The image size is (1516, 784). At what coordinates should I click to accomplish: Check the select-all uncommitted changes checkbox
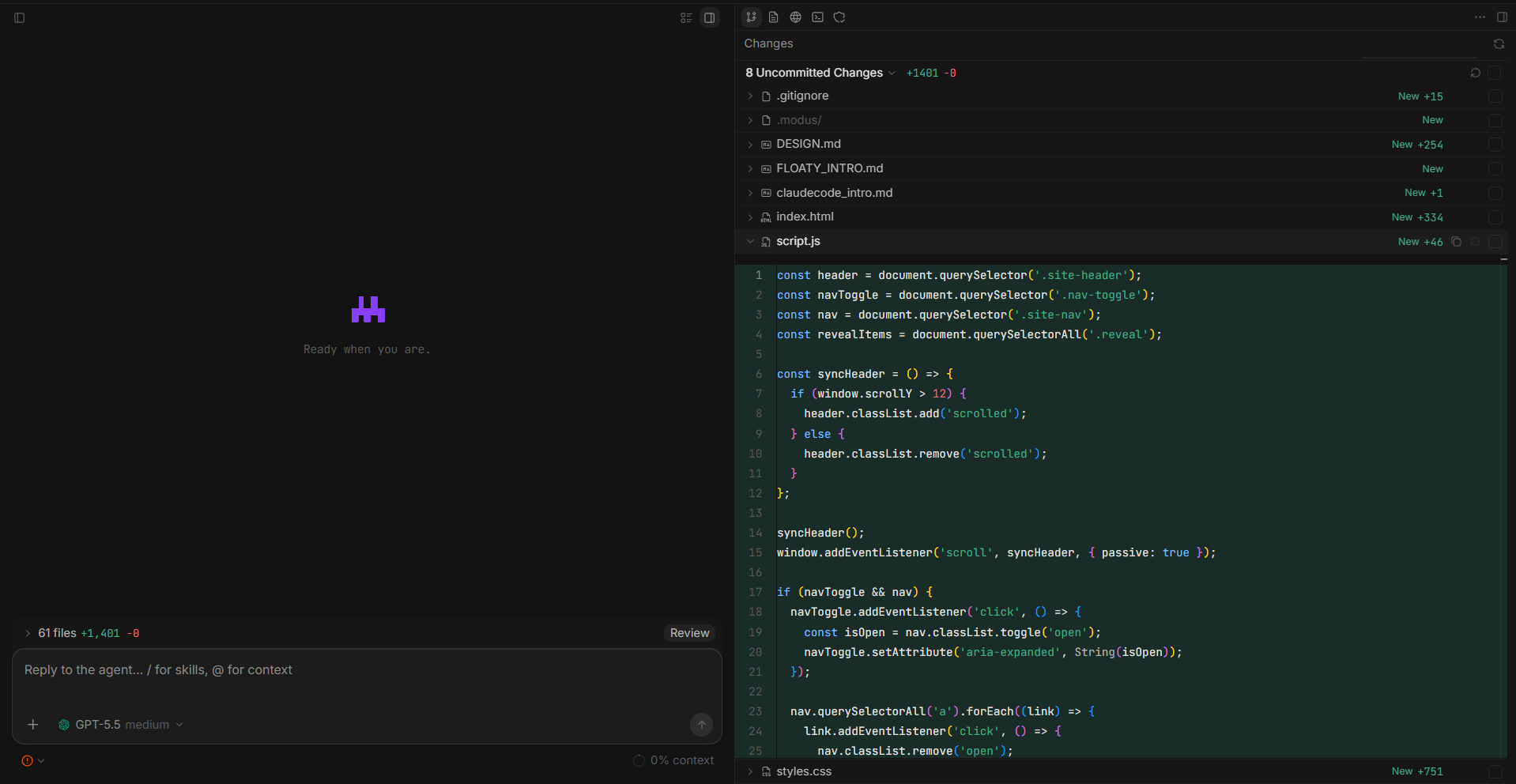[x=1495, y=73]
